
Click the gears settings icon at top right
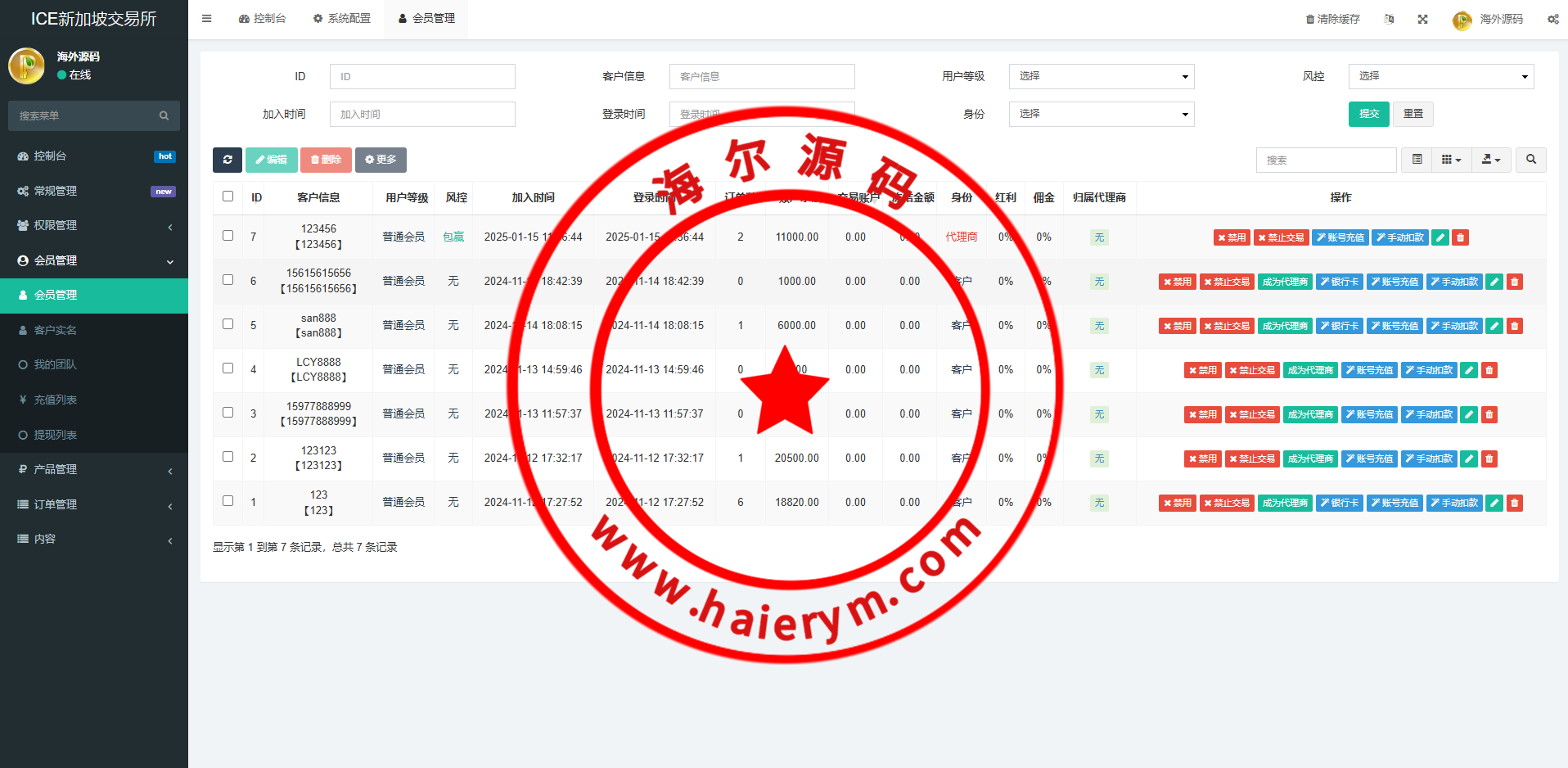(1552, 19)
